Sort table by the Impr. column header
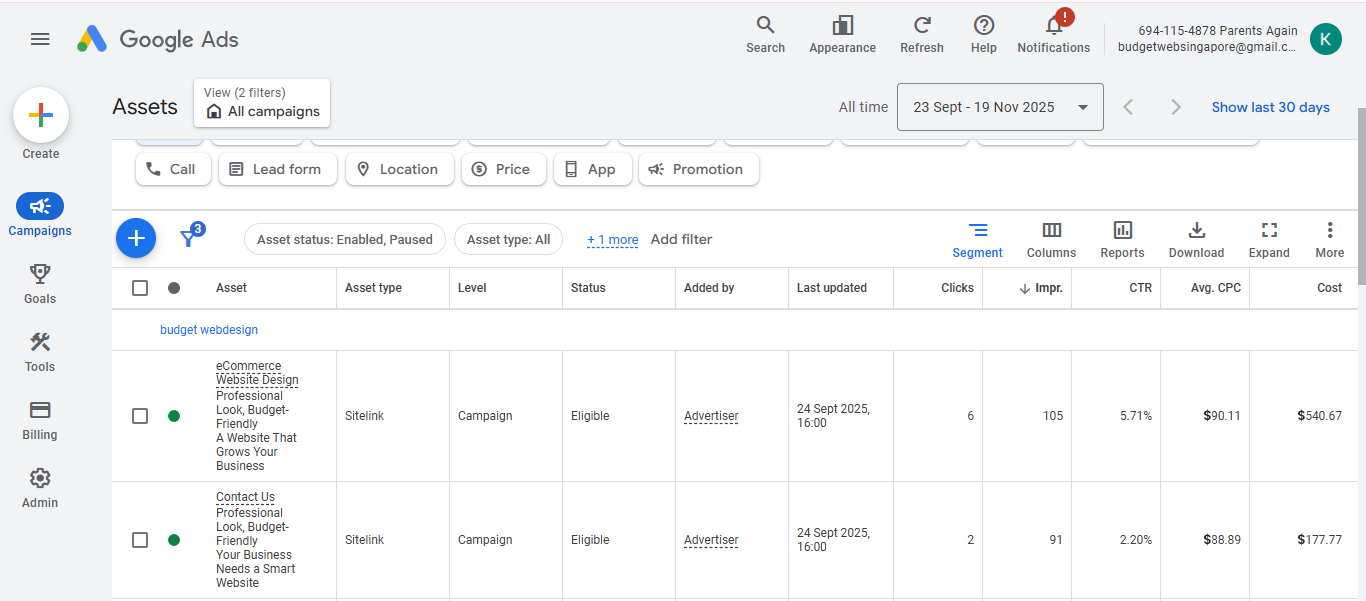The image size is (1366, 601). coord(1047,288)
